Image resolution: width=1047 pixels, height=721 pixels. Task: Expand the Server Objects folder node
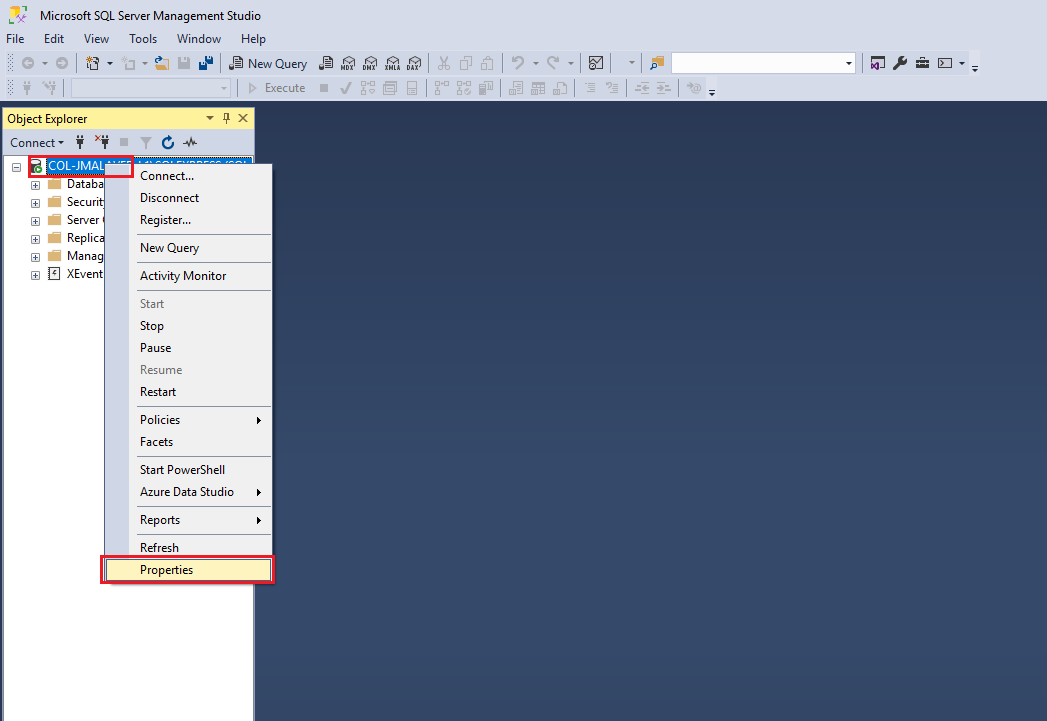(35, 221)
